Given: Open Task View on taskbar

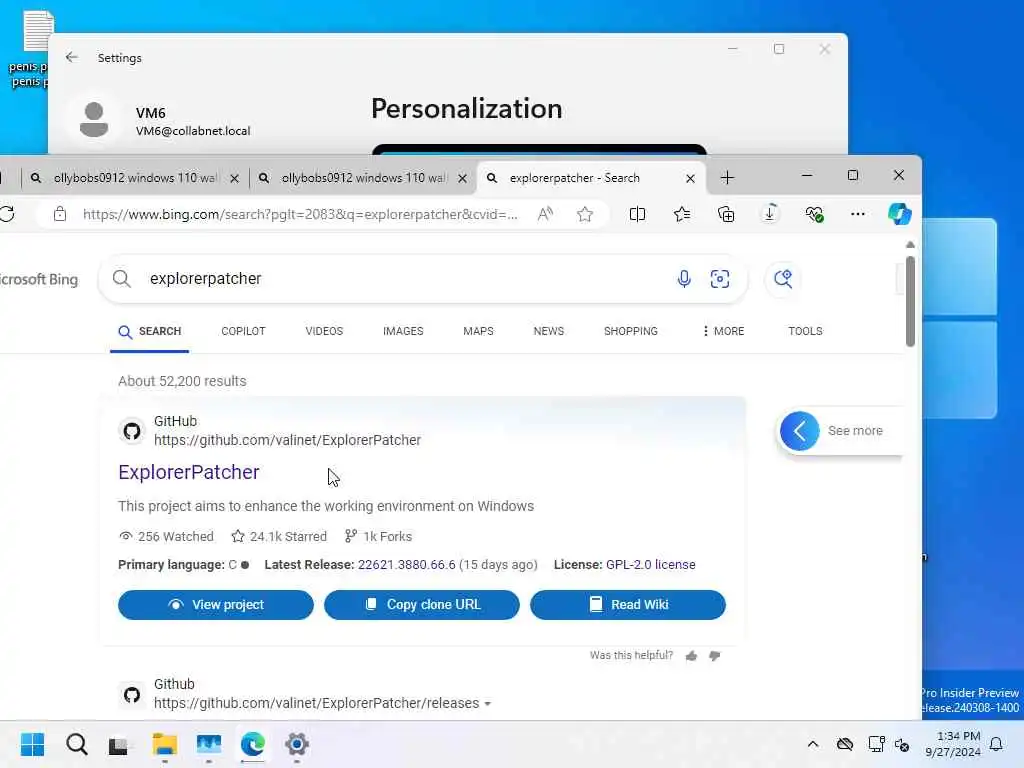Looking at the screenshot, I should click(118, 745).
